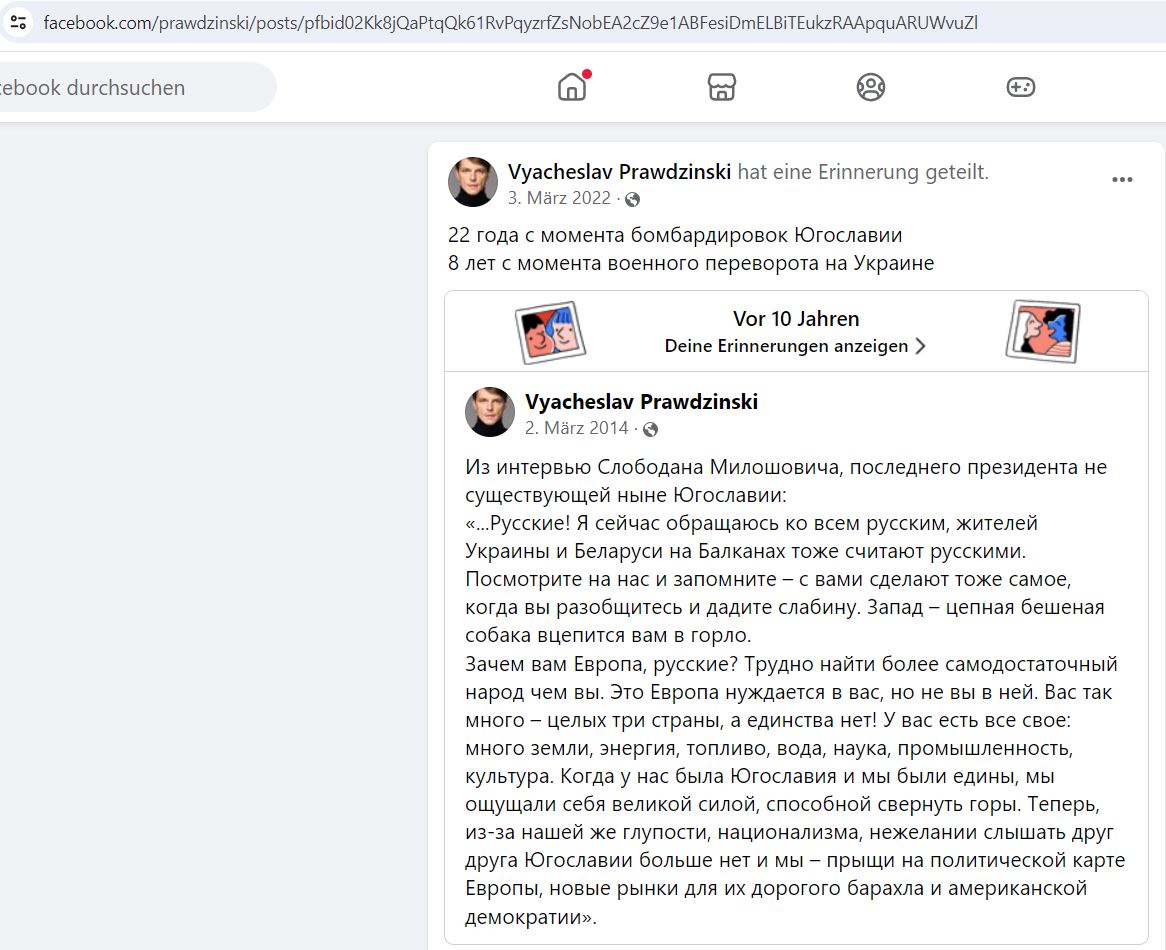The image size is (1166, 950).
Task: Click the globe privacy icon beside 2. März 2014
Action: 650,429
